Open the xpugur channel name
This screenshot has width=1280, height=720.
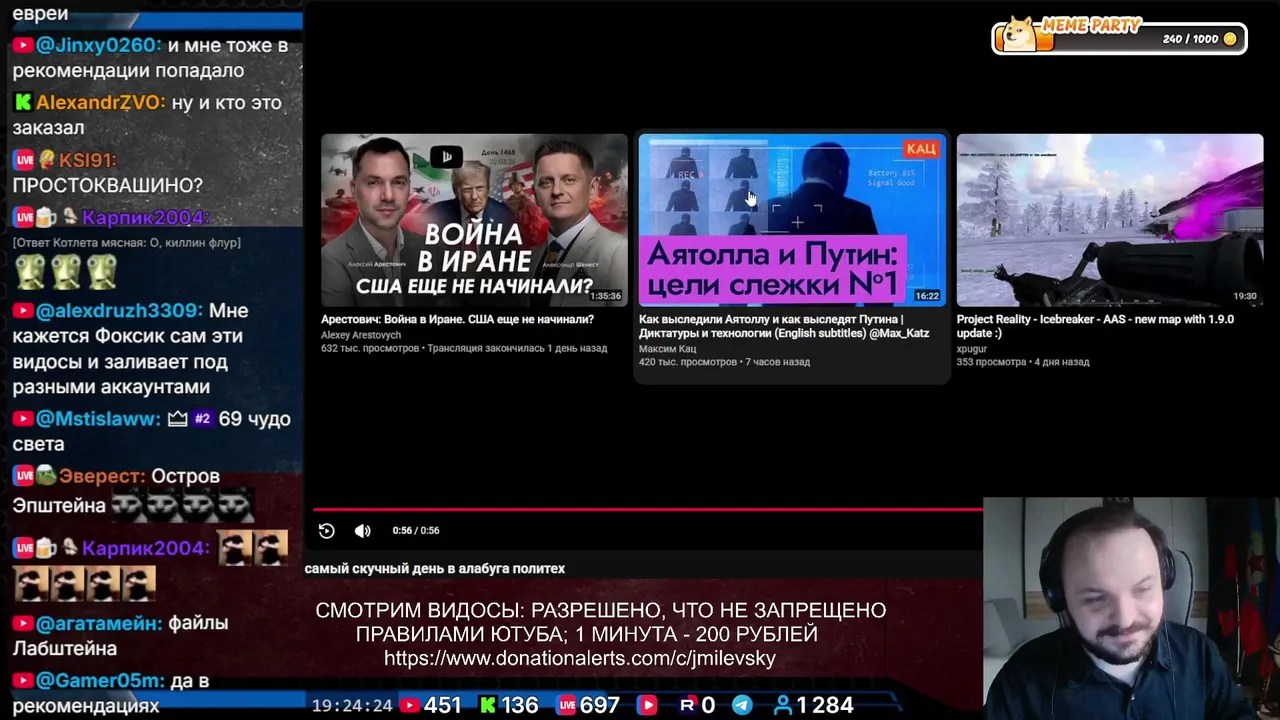(x=972, y=349)
